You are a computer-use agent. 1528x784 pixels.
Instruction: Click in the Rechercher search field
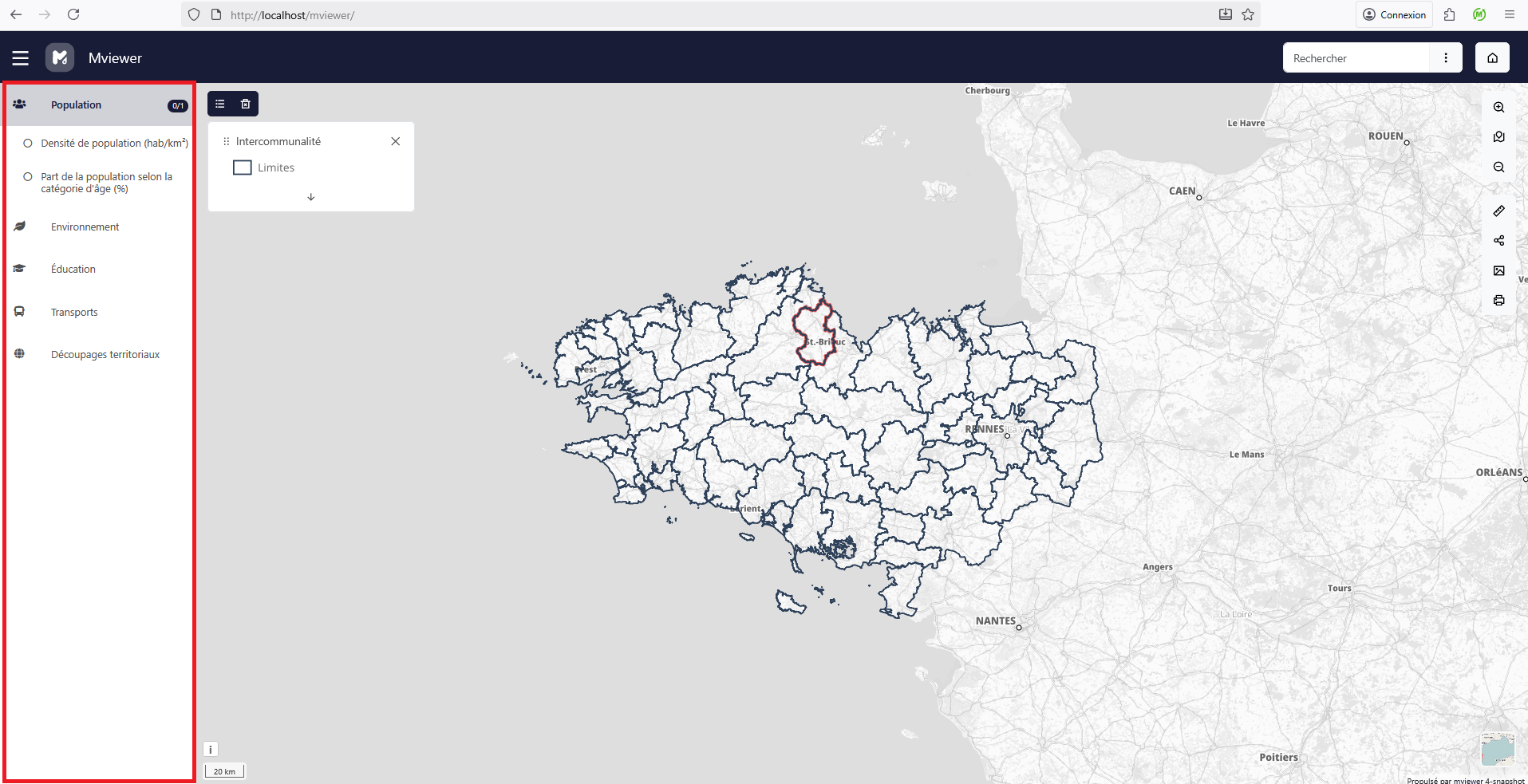1356,58
